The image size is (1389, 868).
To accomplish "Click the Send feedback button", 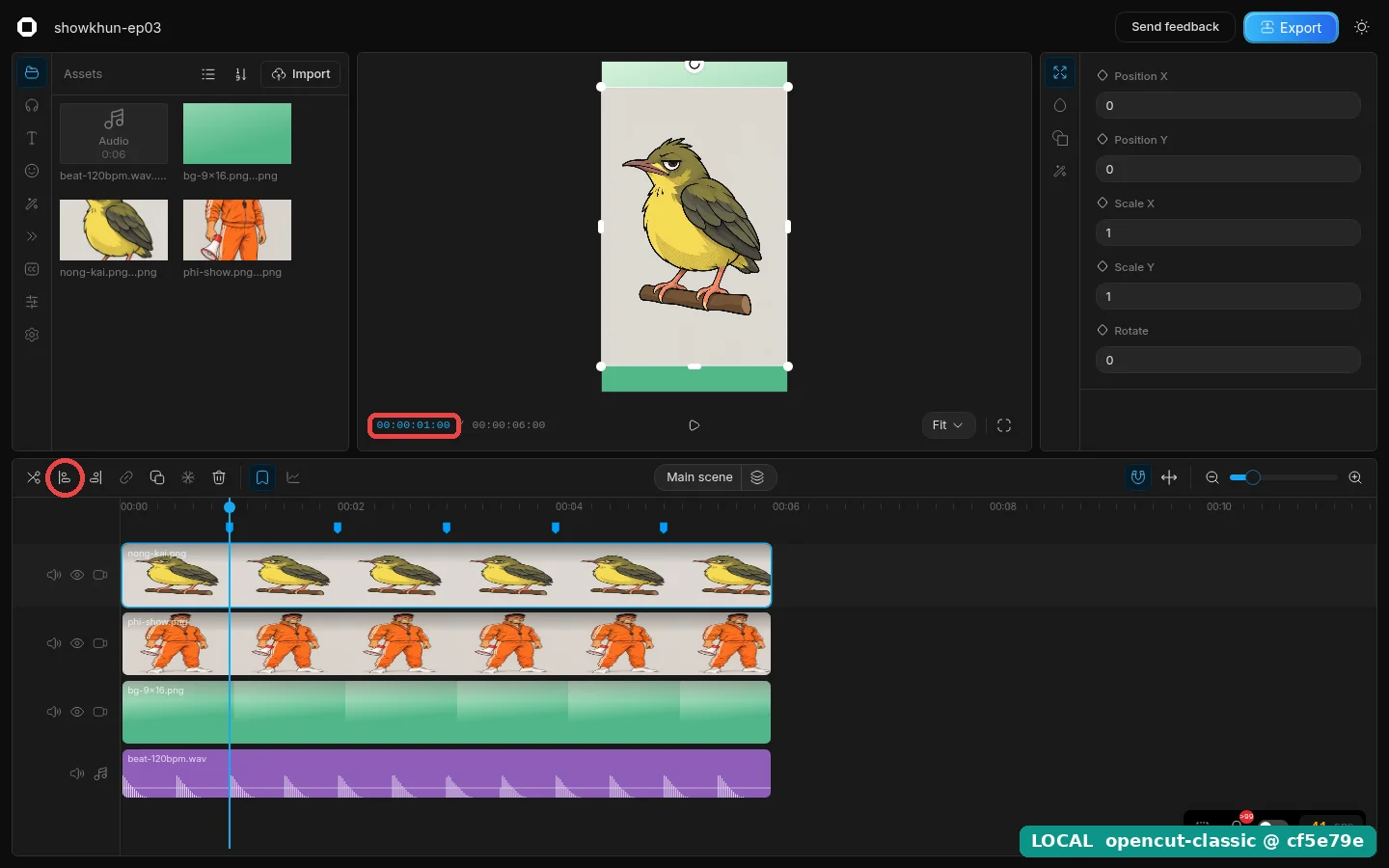I will (1175, 27).
